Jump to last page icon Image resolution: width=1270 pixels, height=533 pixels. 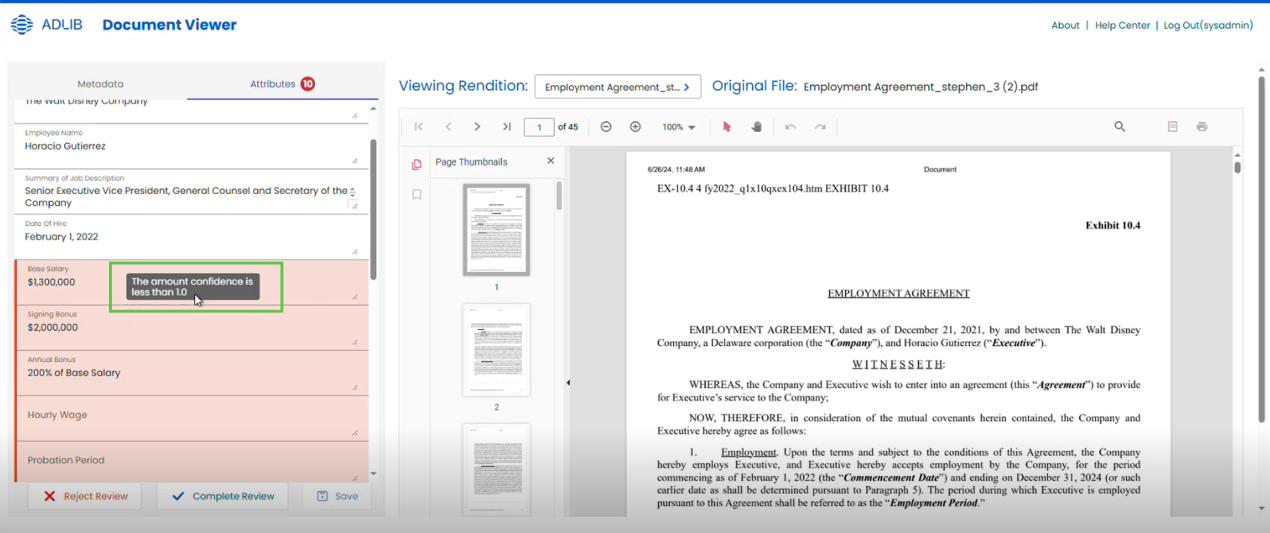pyautogui.click(x=507, y=127)
